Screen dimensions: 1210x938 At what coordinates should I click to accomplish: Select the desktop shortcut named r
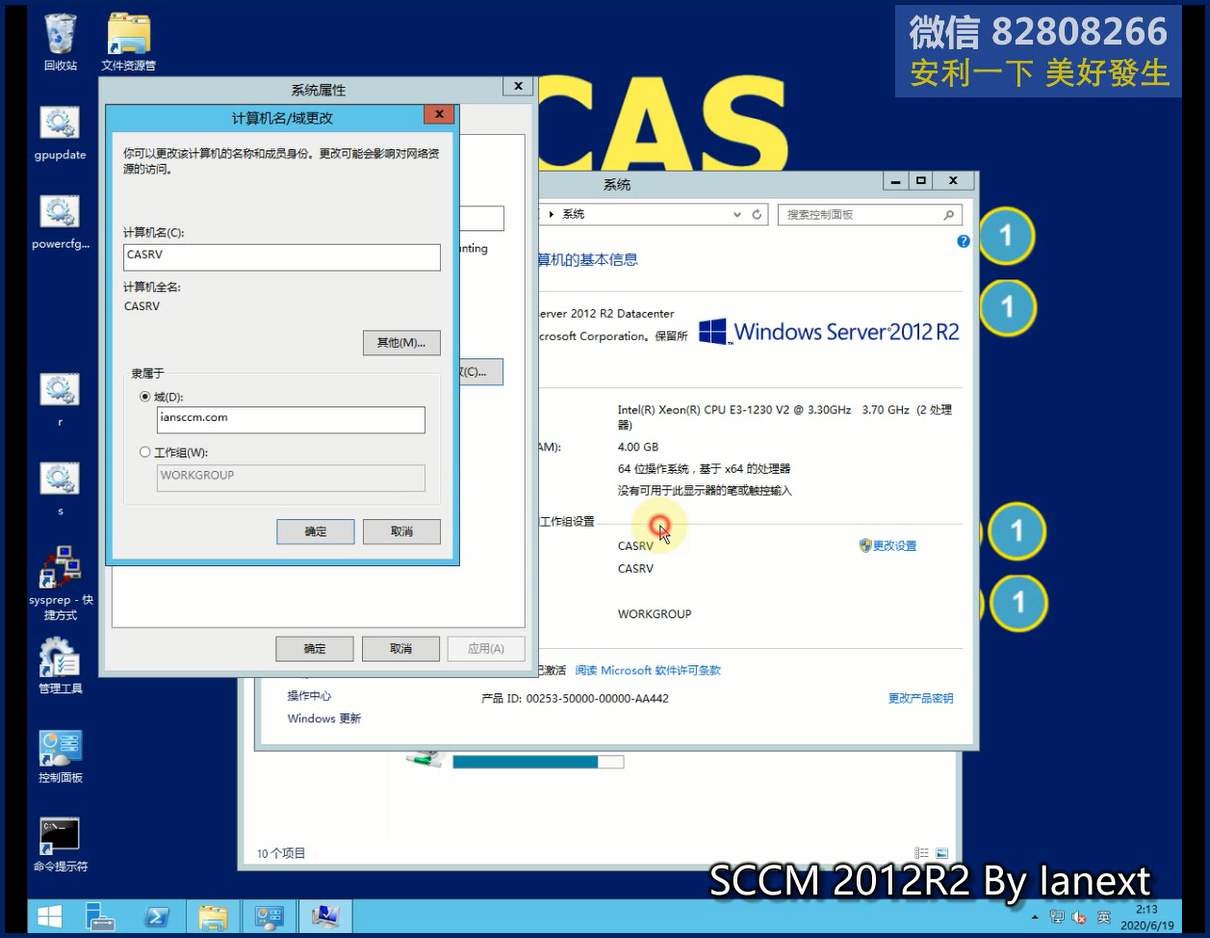coord(60,400)
